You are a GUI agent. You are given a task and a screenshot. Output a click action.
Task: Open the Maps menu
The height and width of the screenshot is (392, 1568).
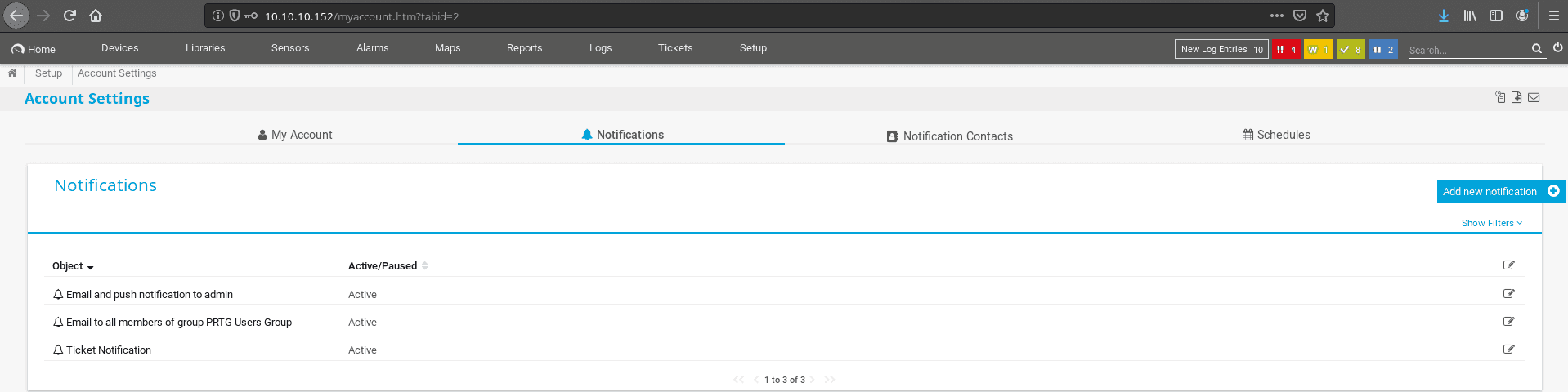pyautogui.click(x=448, y=48)
